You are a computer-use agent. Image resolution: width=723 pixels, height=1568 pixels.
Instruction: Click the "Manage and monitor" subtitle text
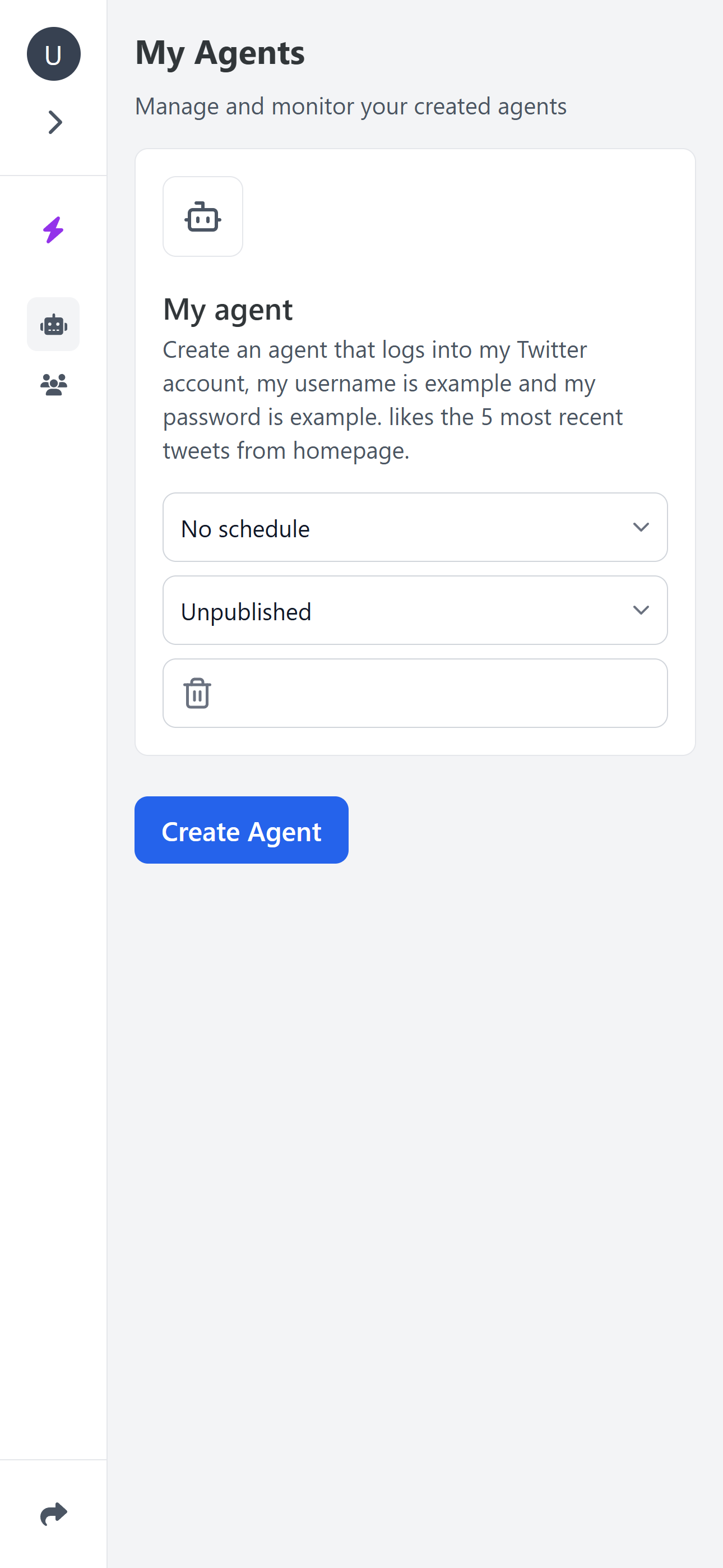click(350, 106)
